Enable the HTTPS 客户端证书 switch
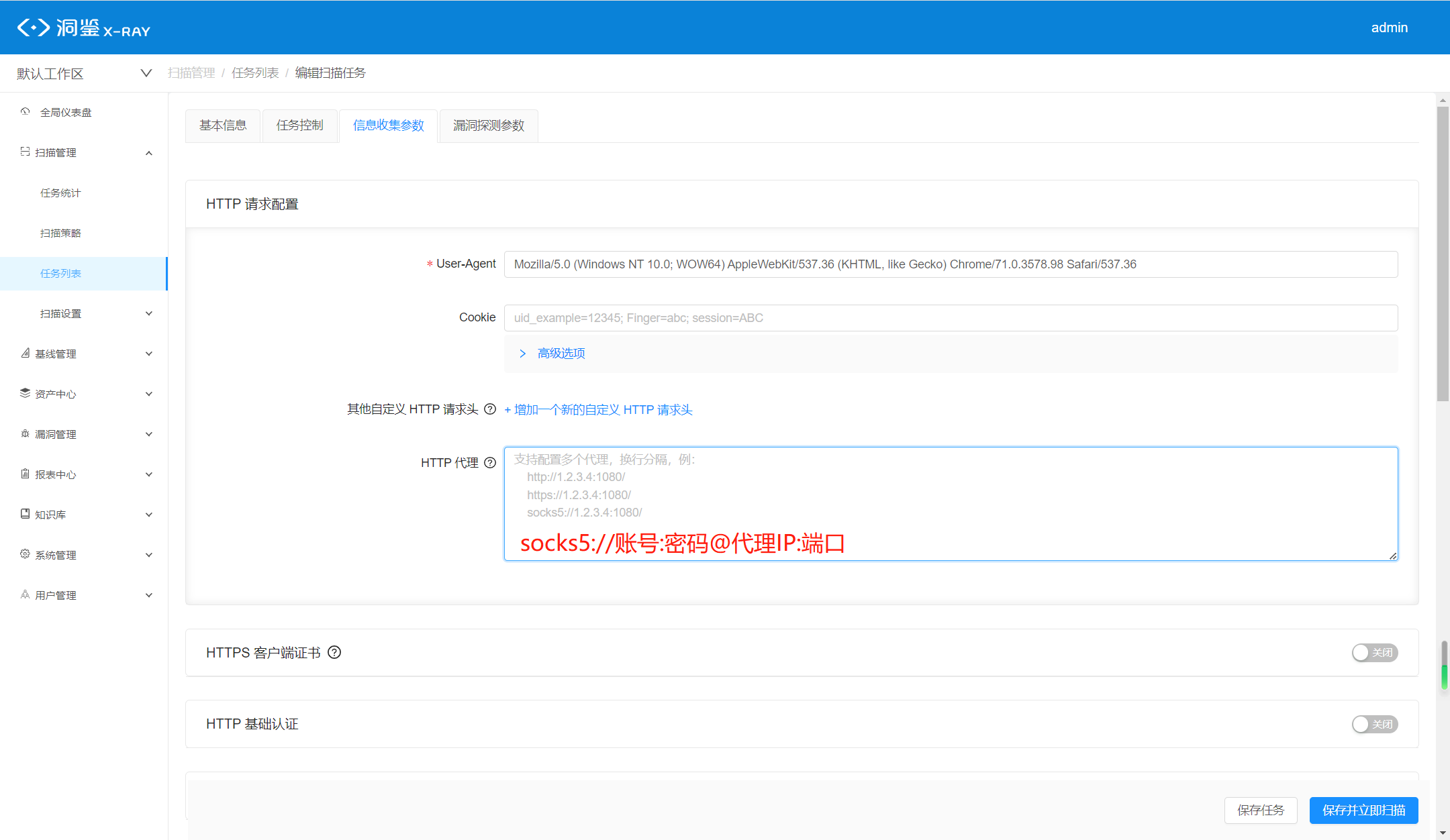 point(1375,652)
